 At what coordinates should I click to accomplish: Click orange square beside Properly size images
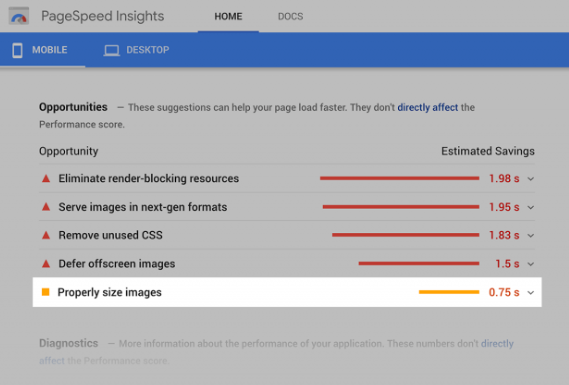tap(45, 292)
